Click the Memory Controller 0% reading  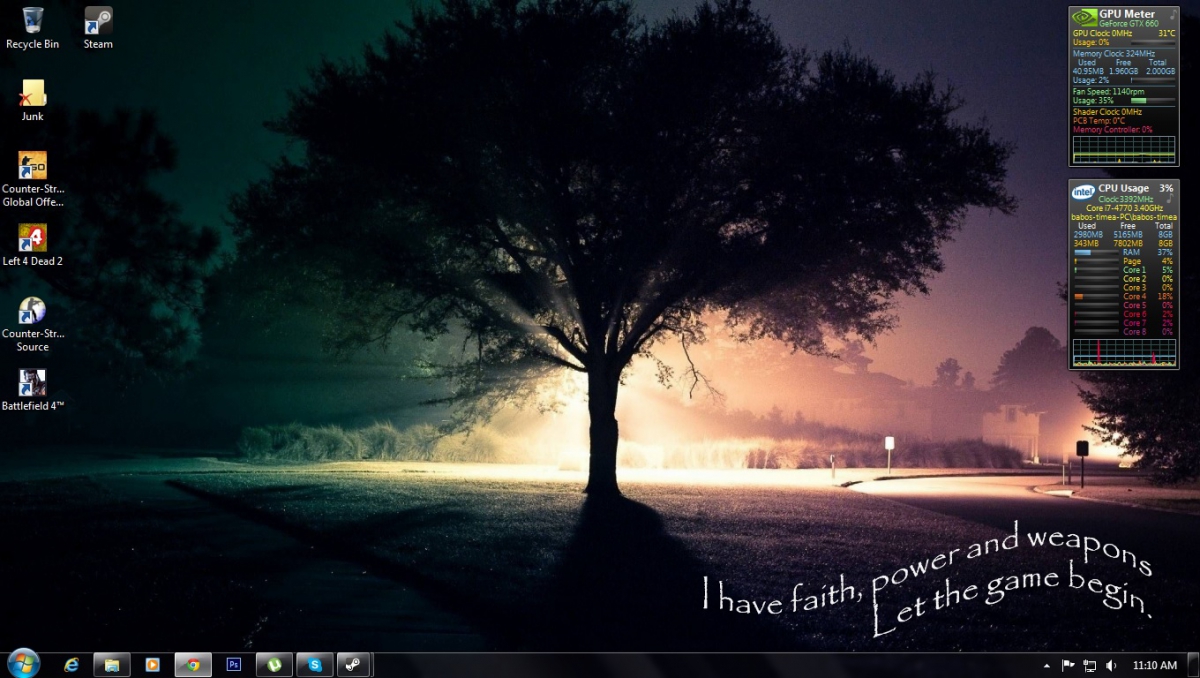pyautogui.click(x=1113, y=130)
